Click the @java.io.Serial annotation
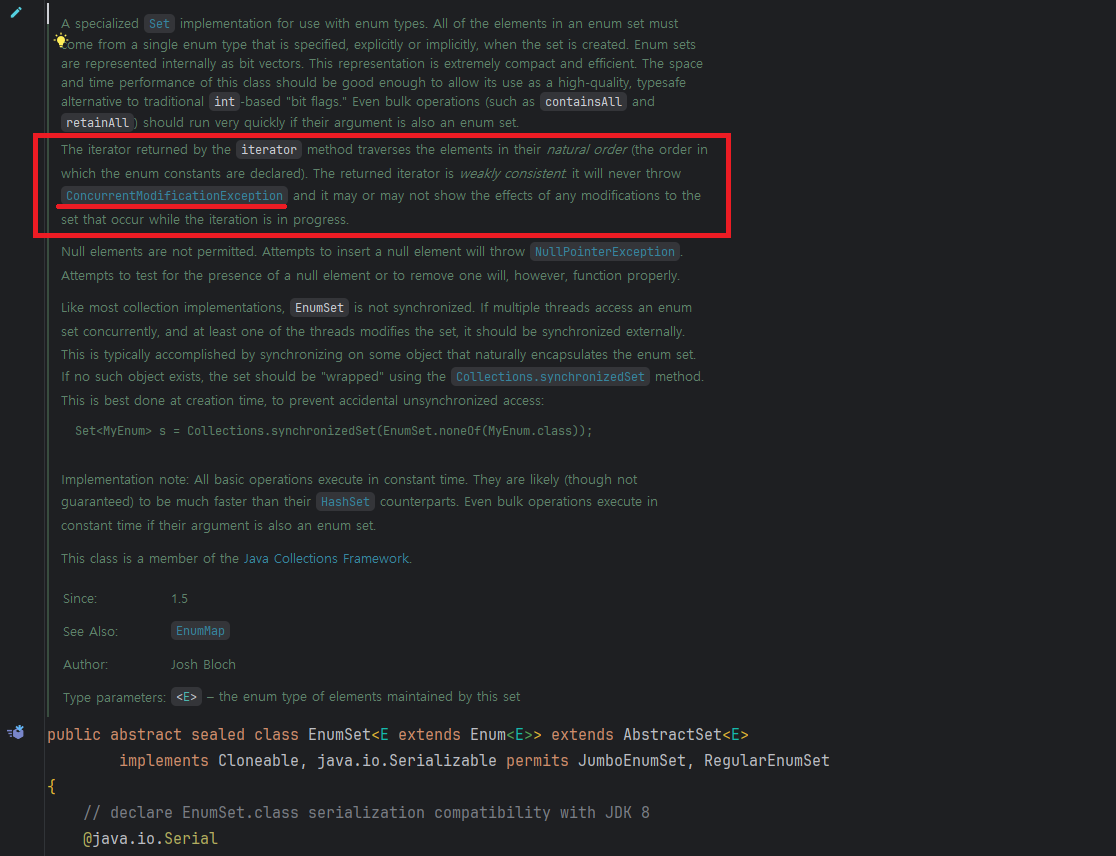Screen dimensions: 1116x856 [x=150, y=839]
